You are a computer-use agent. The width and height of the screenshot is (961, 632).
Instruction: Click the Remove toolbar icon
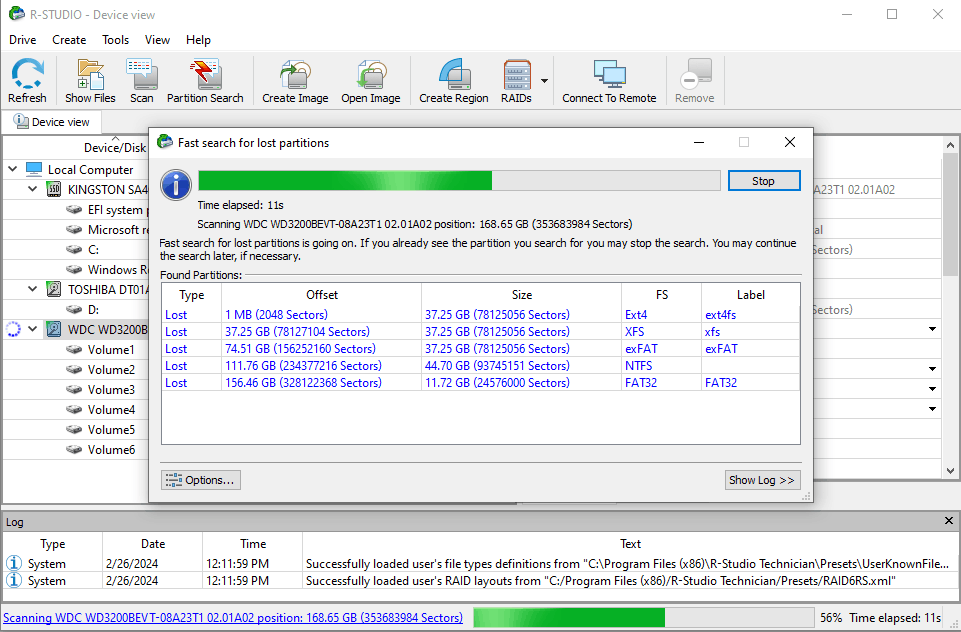694,80
